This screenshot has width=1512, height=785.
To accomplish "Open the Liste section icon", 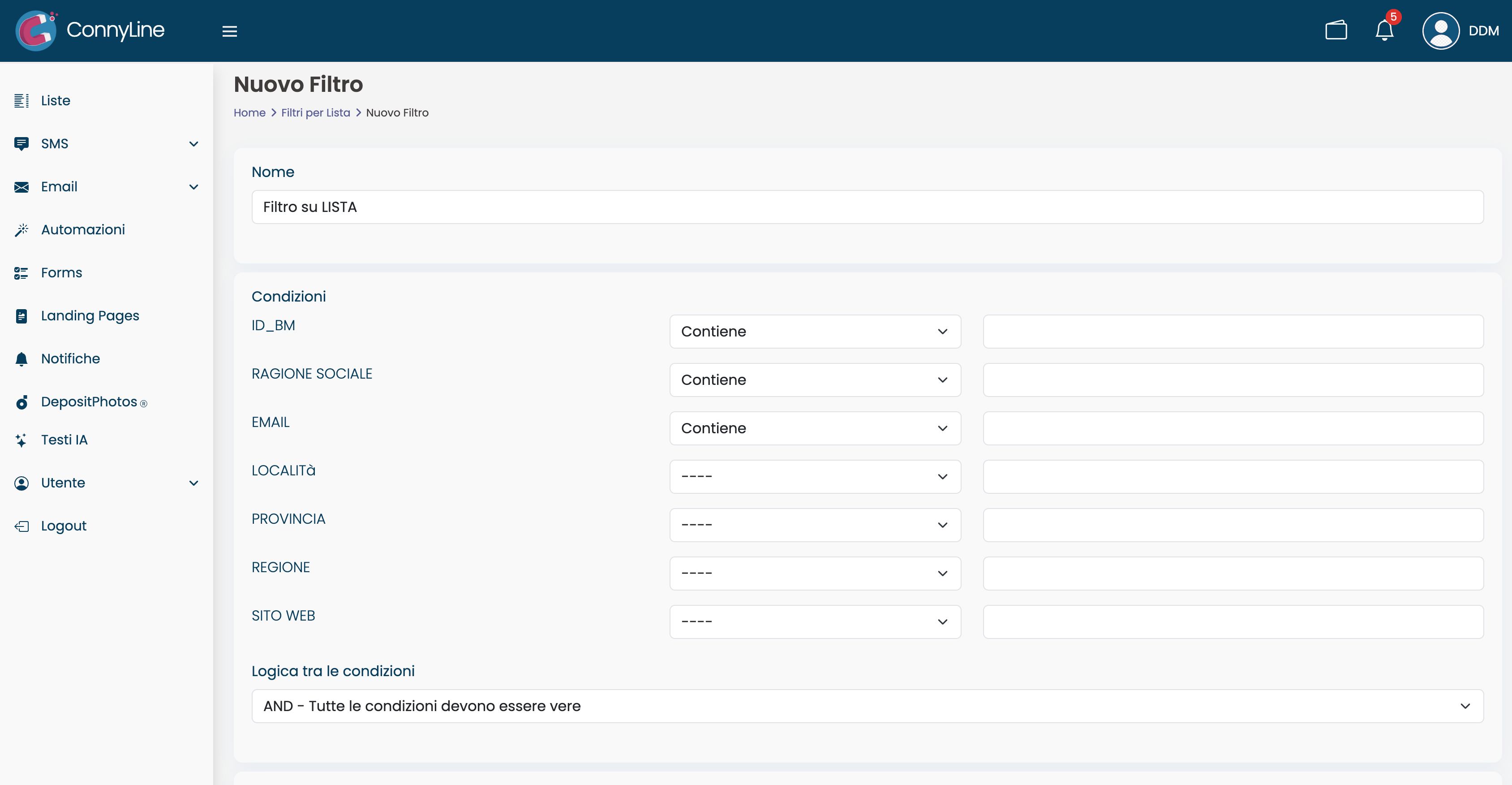I will click(x=21, y=100).
